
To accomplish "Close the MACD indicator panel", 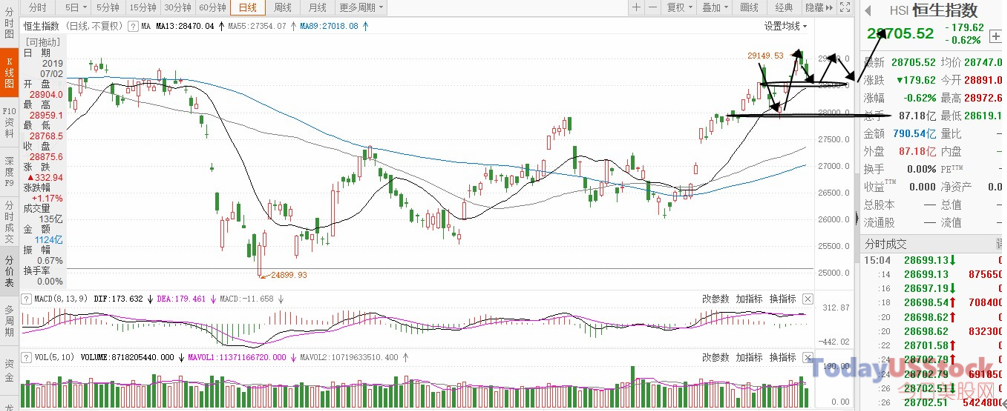I will pyautogui.click(x=807, y=299).
